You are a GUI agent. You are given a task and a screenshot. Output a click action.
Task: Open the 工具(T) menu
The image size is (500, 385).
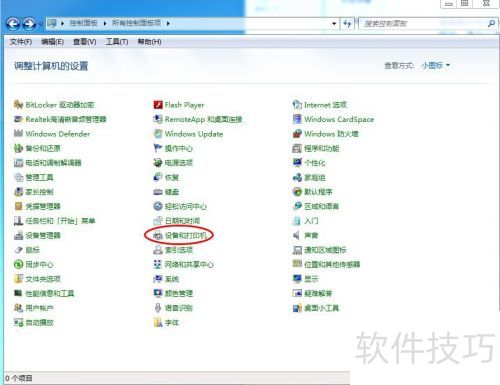click(117, 42)
